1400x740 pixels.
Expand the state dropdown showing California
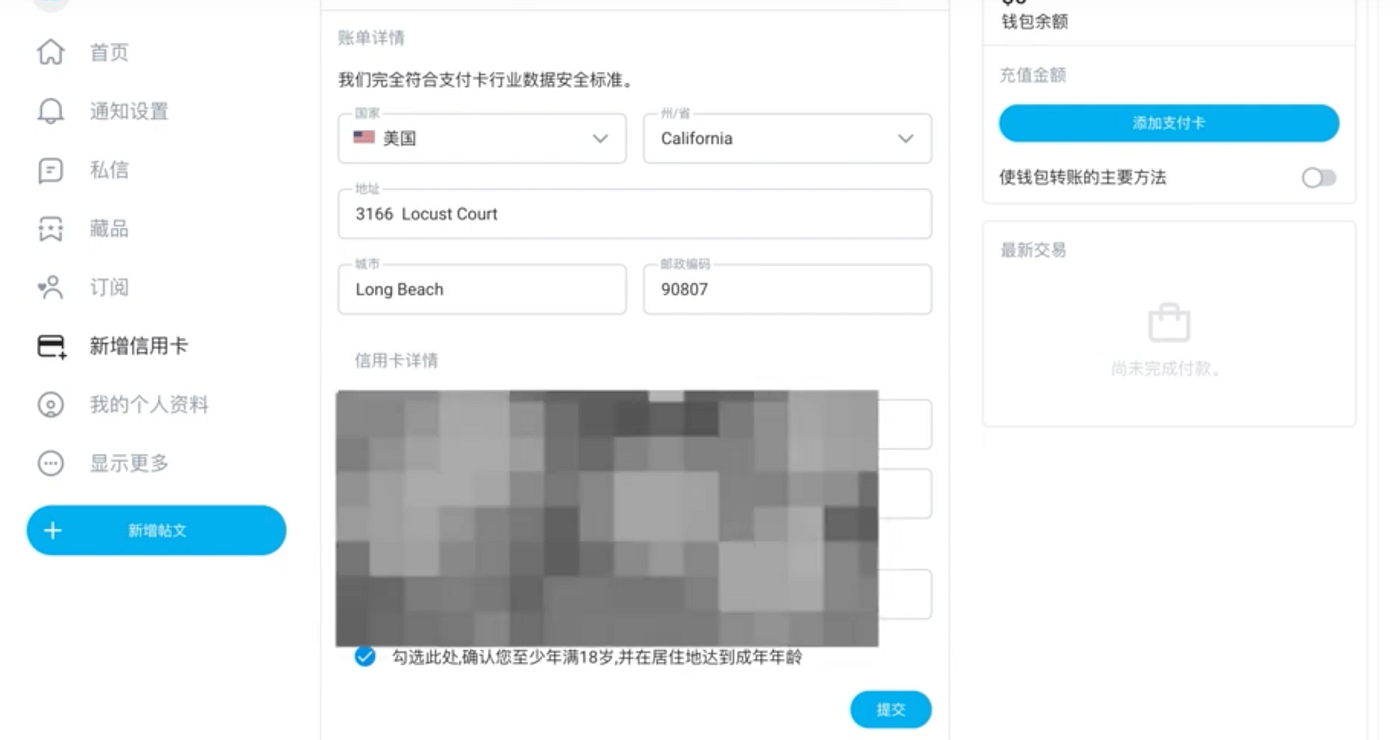787,138
